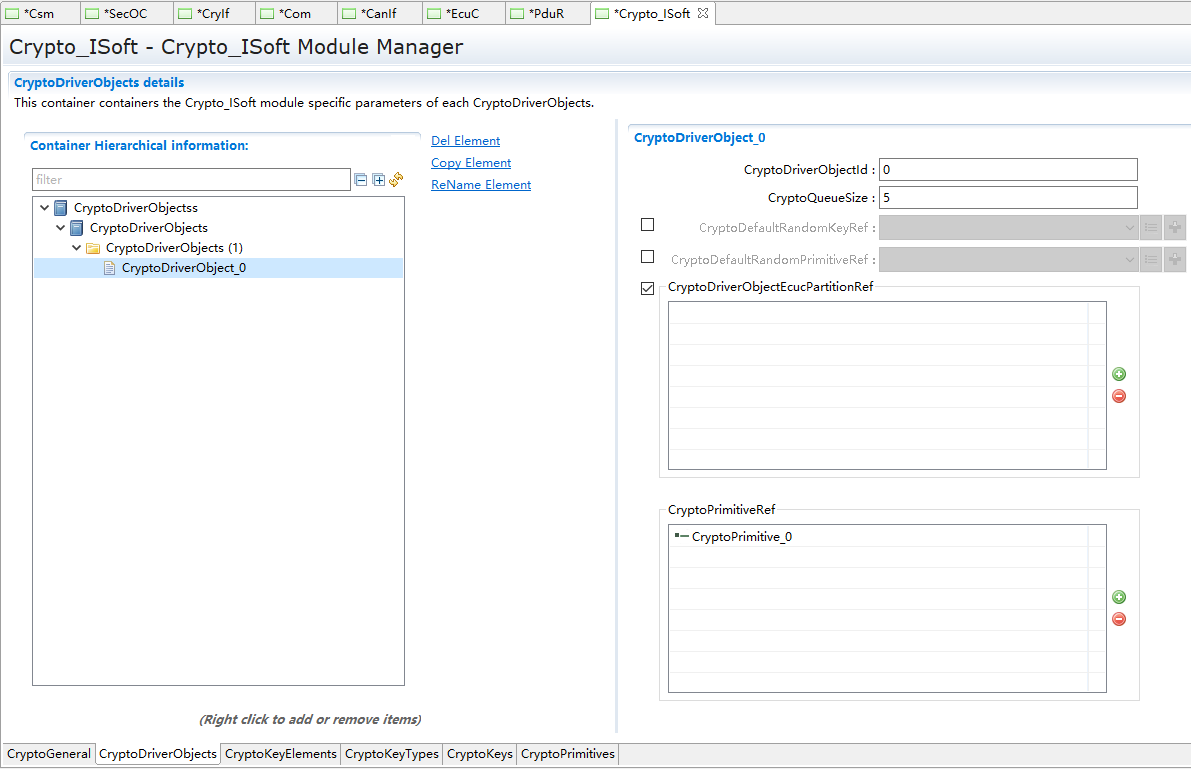
Task: Select CryptoPrimitive_0 in the CryptoPrimitiveRef list
Action: [x=741, y=537]
